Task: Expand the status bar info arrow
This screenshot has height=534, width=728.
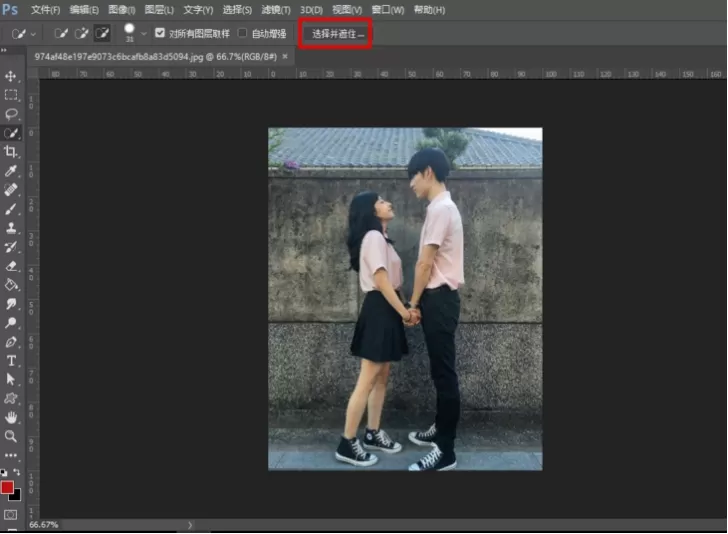Action: point(190,525)
